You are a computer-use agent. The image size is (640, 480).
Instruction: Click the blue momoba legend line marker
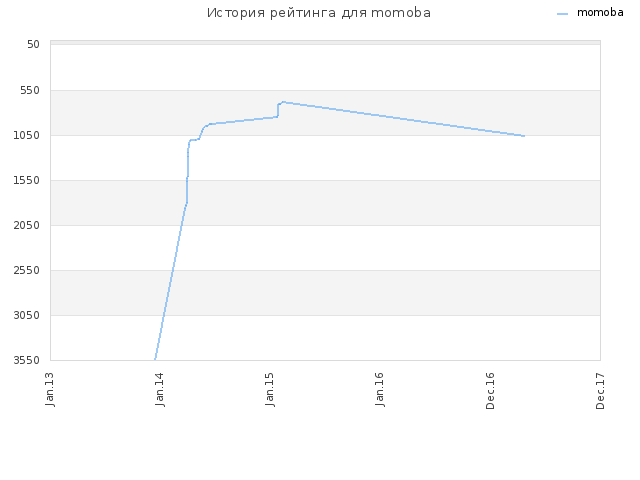[562, 14]
